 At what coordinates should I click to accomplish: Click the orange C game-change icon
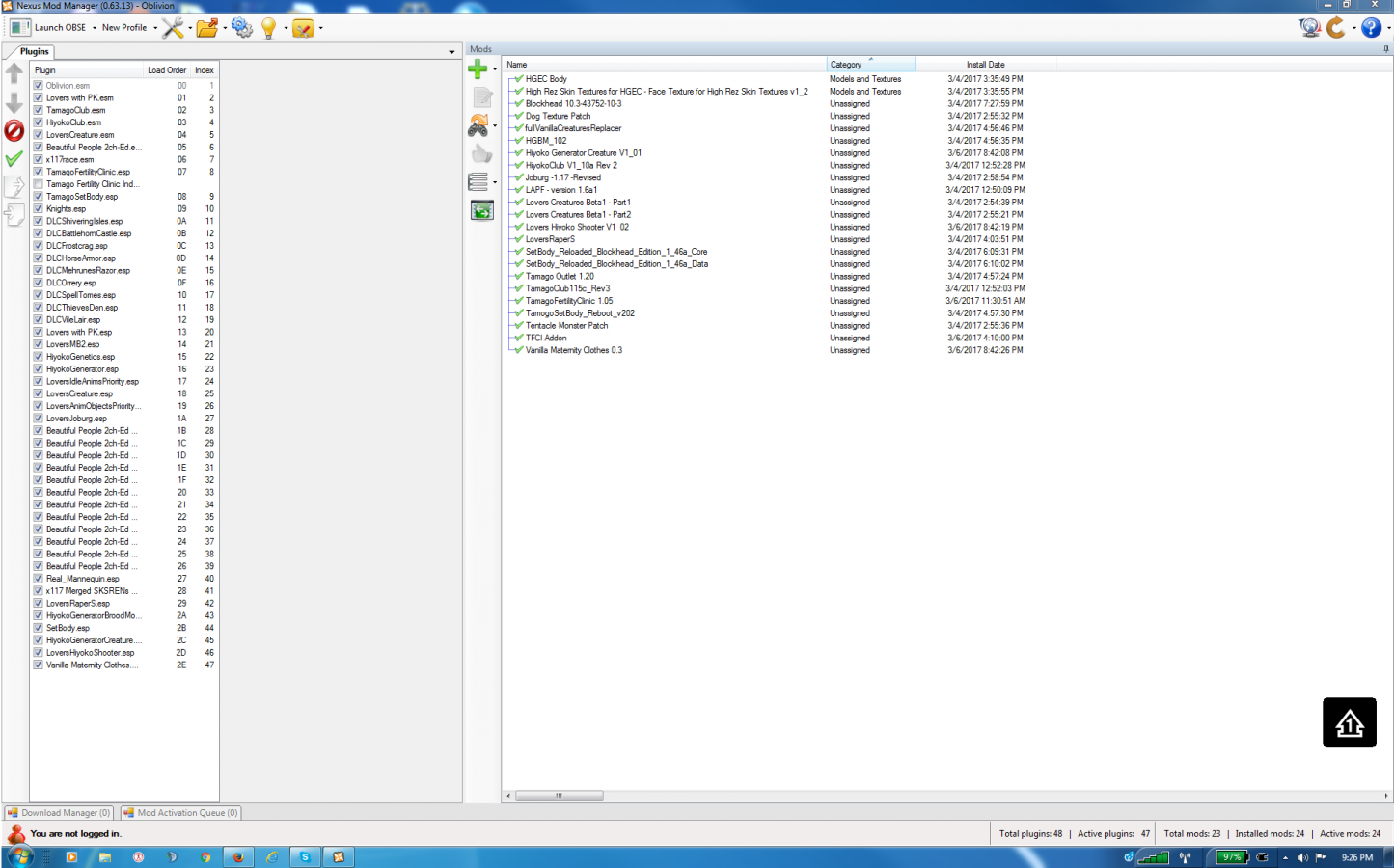point(1336,27)
